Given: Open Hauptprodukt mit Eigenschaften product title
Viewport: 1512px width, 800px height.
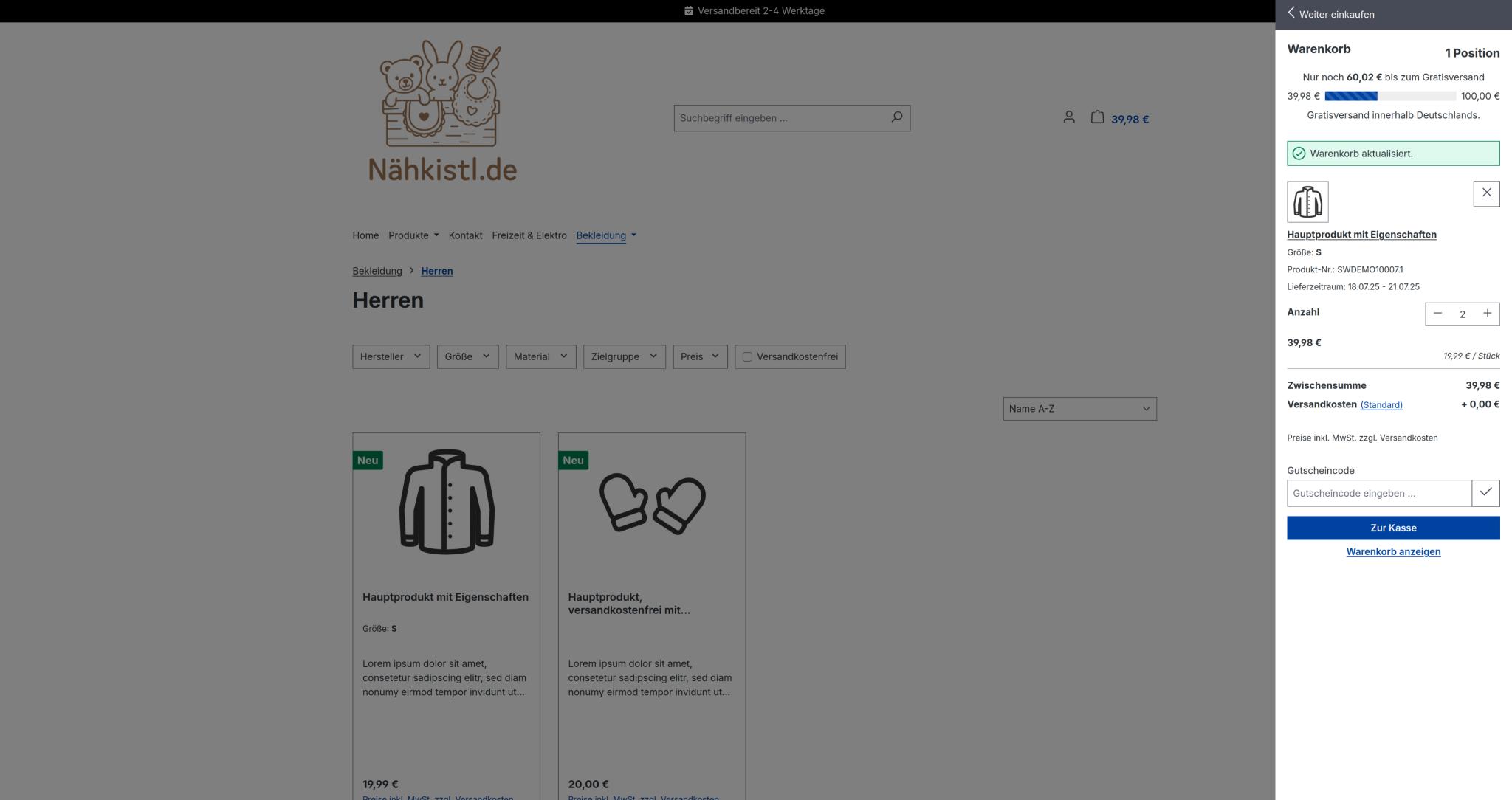Looking at the screenshot, I should point(445,597).
